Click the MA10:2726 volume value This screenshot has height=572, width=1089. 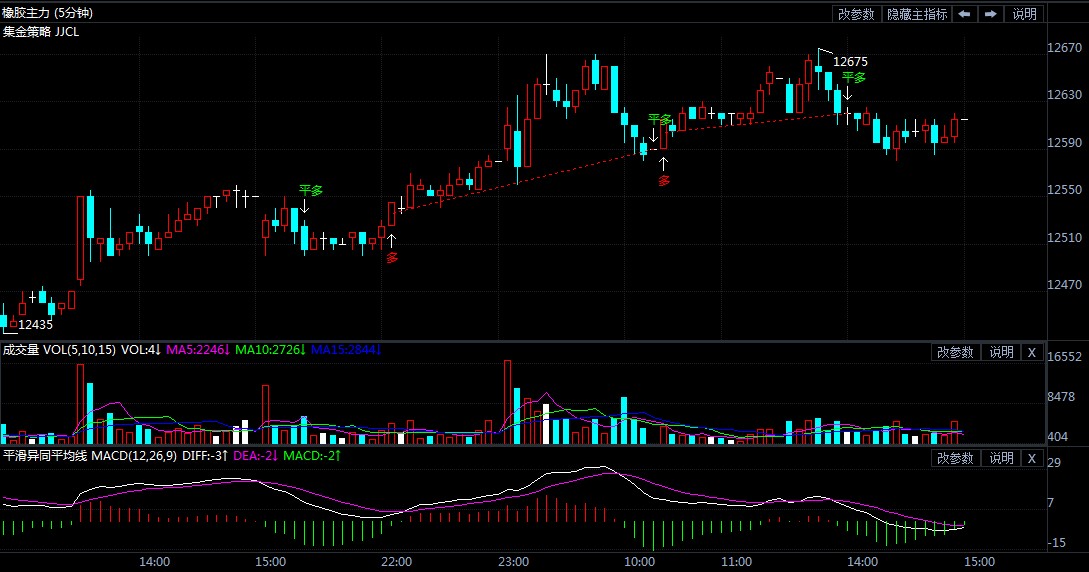(x=270, y=350)
